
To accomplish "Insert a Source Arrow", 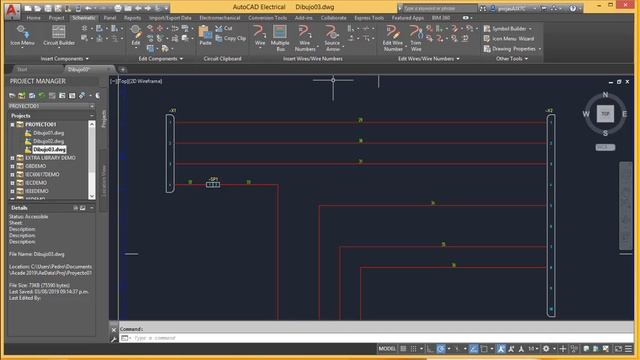I will (332, 38).
